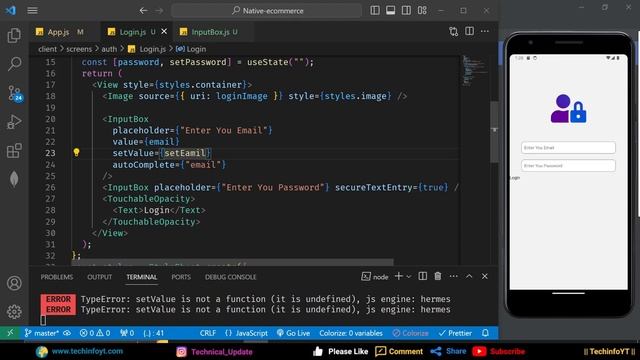This screenshot has width=640, height=360.
Task: Tap the Login text in the emulator
Action: [515, 178]
